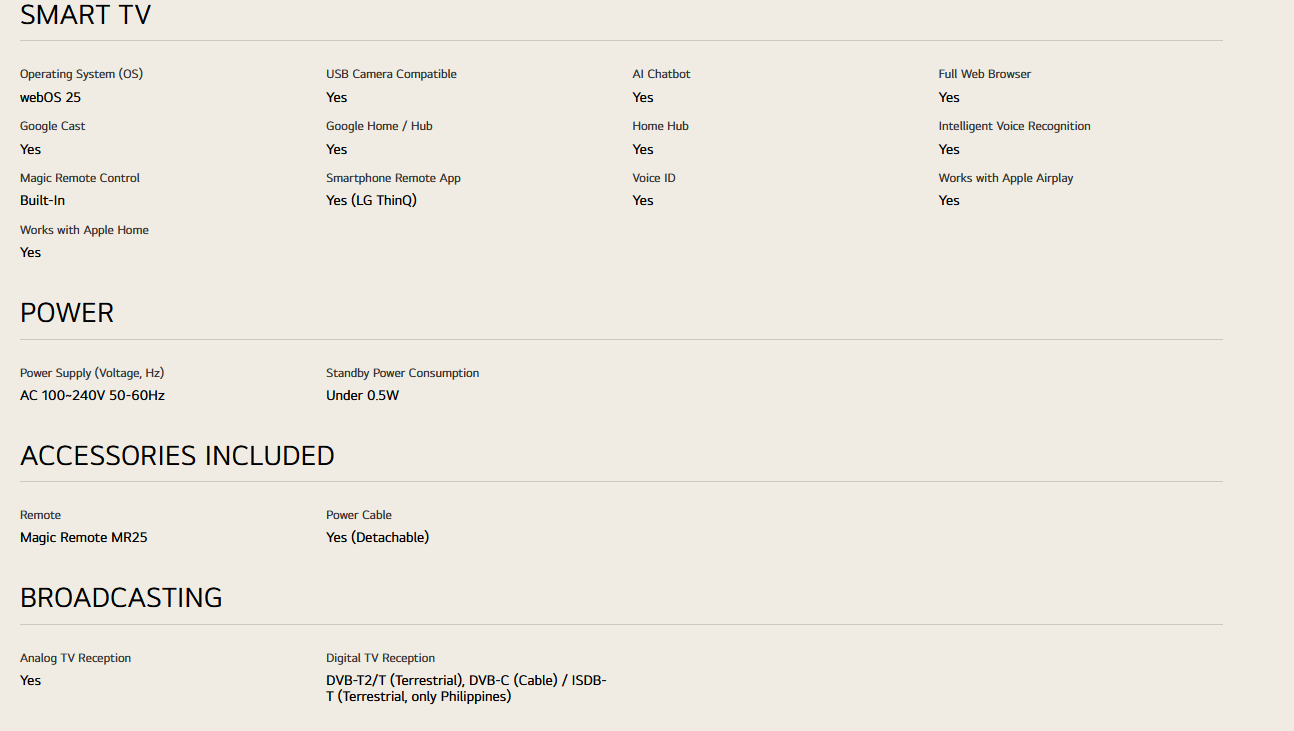1294x731 pixels.
Task: Click the Yes (LG ThinQ) value
Action: [x=371, y=200]
